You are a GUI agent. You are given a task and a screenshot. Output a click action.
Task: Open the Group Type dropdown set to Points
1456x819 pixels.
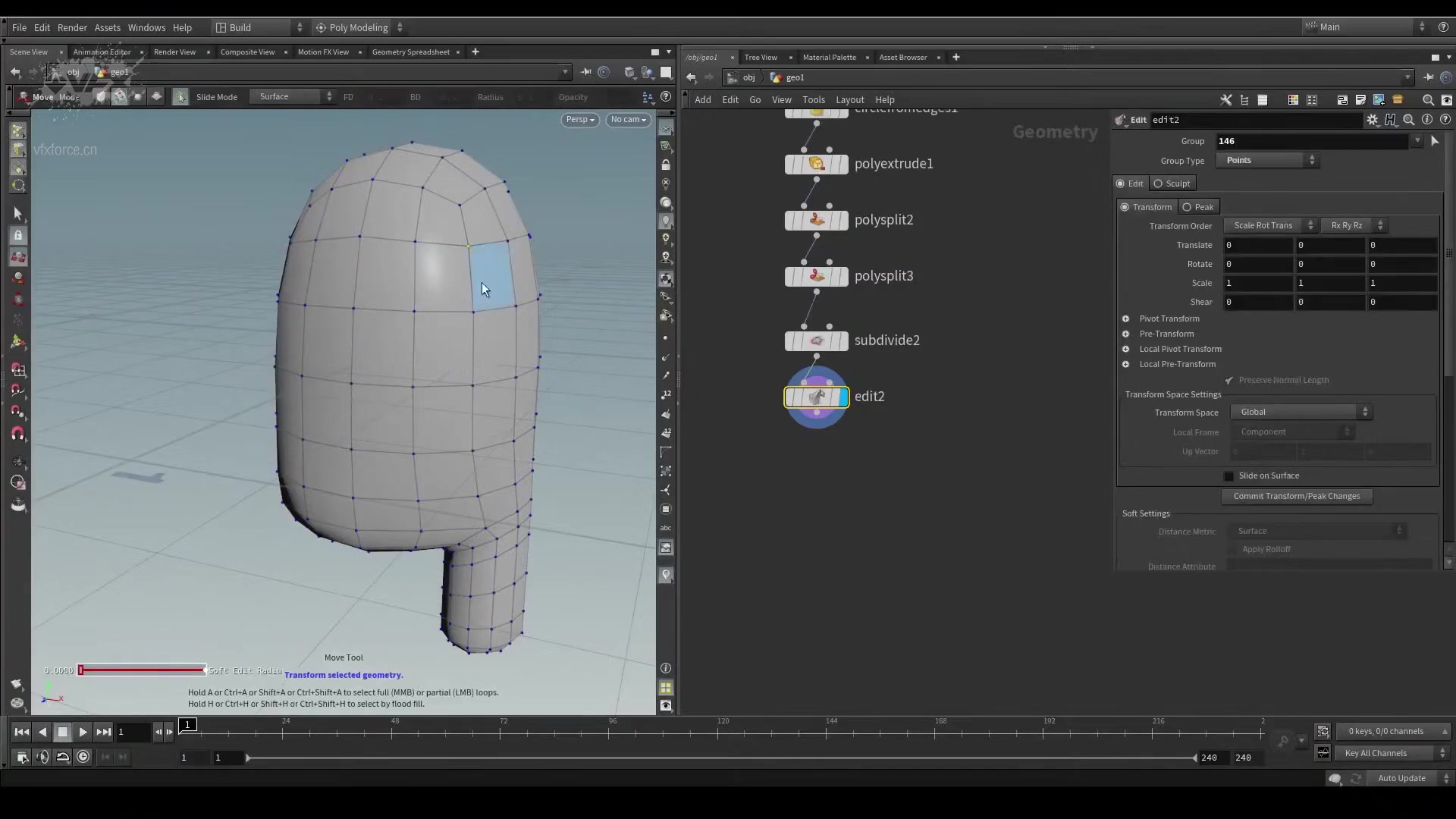coord(1268,160)
